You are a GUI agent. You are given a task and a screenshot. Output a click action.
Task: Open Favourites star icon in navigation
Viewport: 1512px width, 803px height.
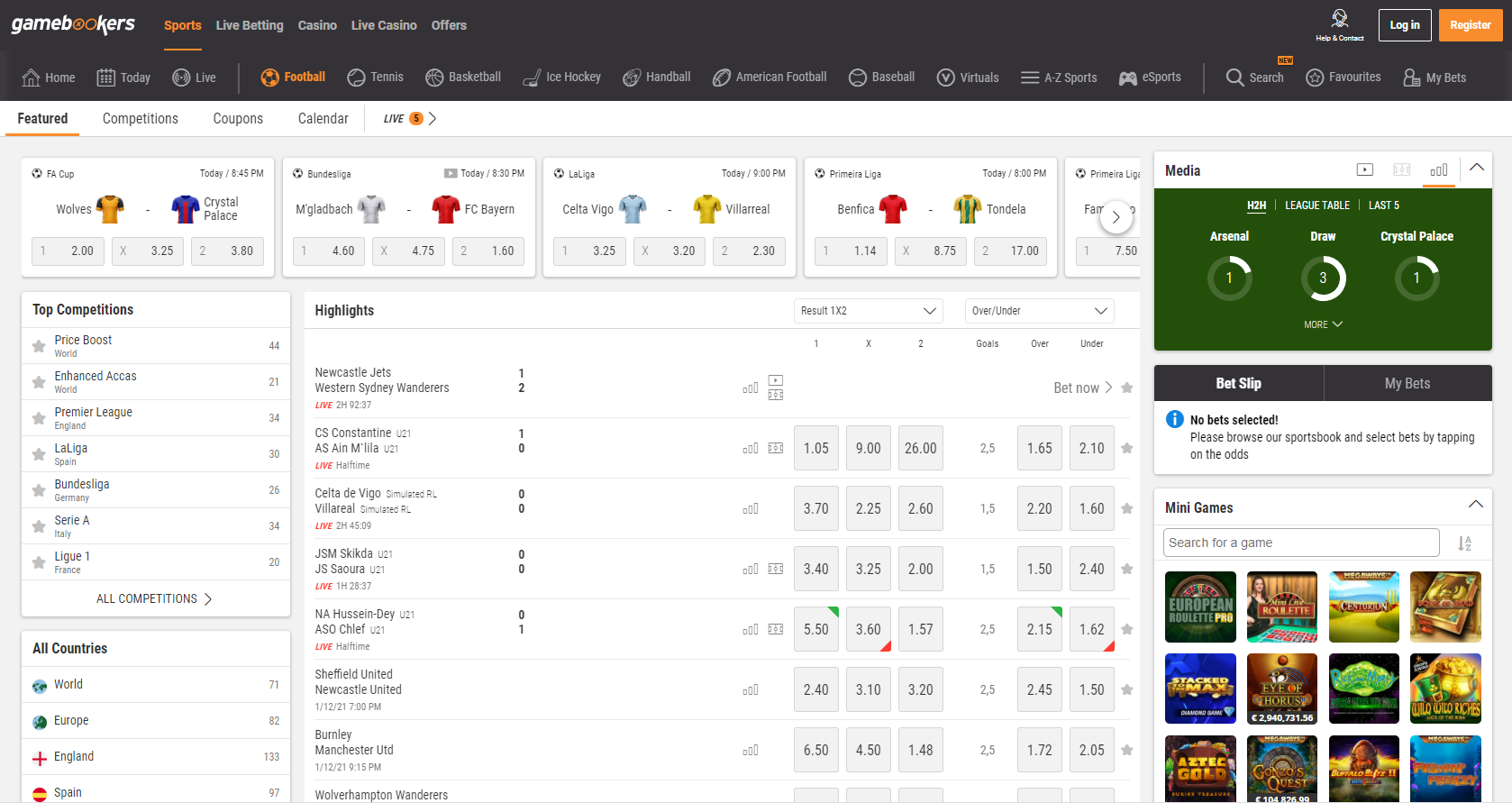tap(1315, 78)
